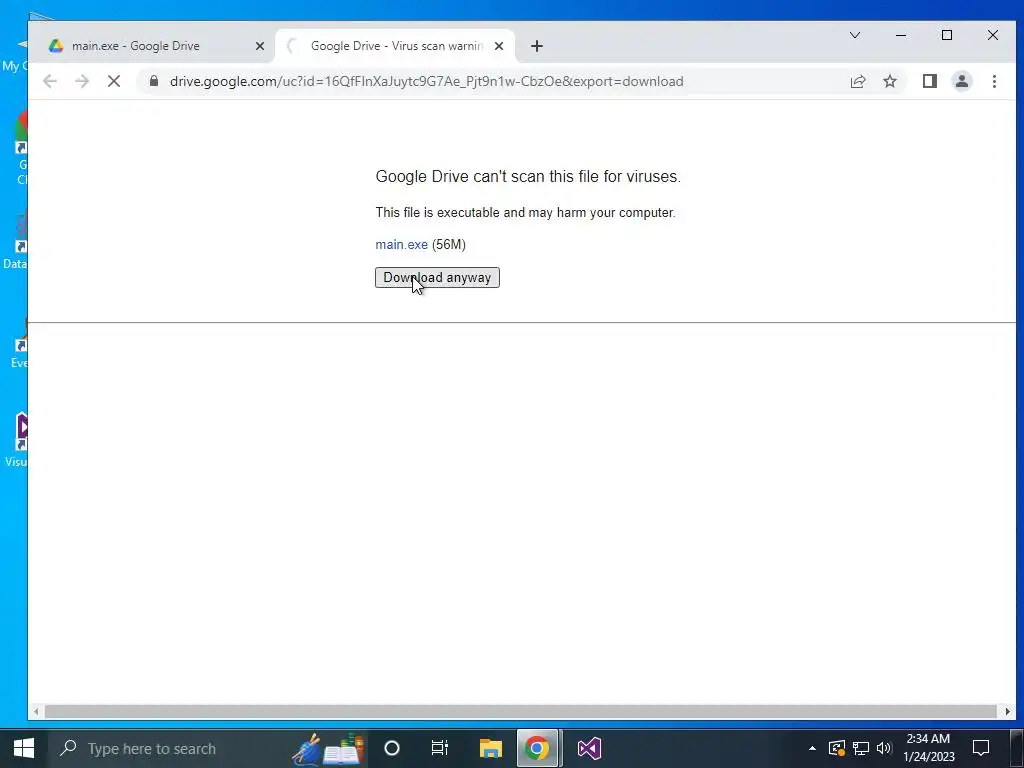This screenshot has height=768, width=1024.
Task: Open the Chrome profile menu
Action: pos(961,81)
